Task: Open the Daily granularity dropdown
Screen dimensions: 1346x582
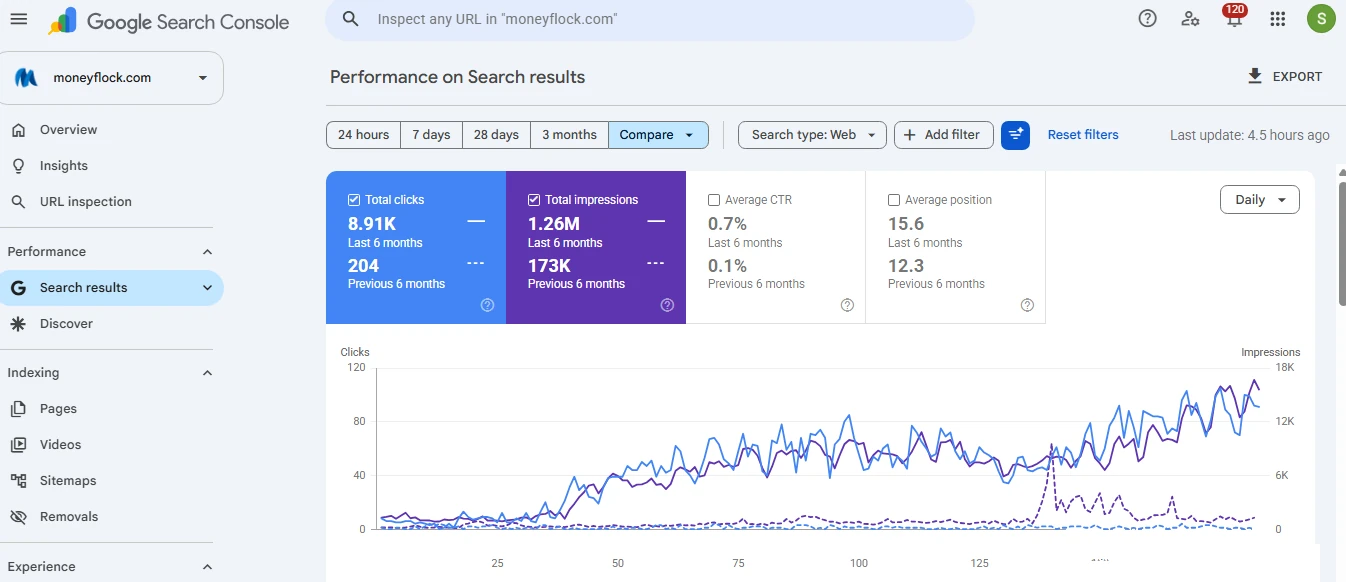Action: [1260, 200]
